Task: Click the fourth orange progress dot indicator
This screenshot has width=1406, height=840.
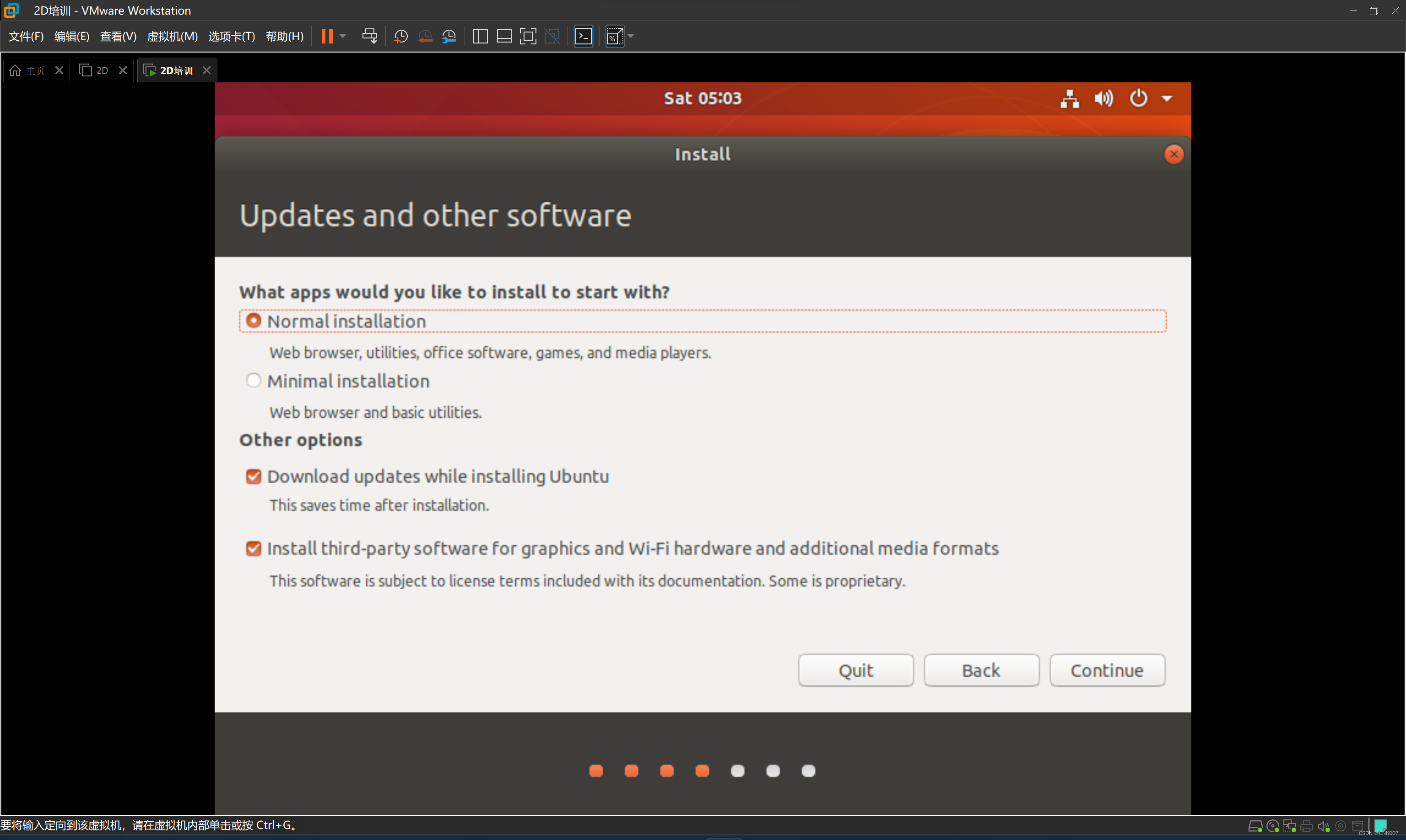Action: [702, 770]
